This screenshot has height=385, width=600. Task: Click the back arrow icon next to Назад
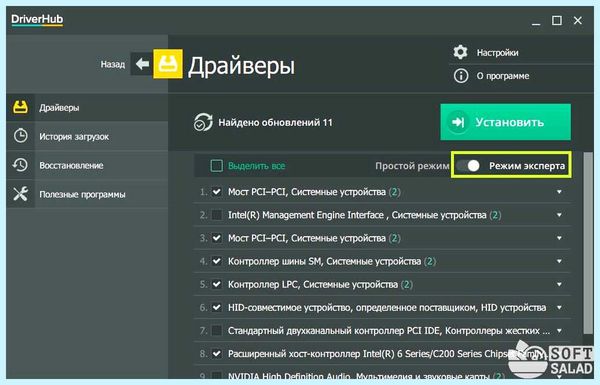(x=142, y=64)
